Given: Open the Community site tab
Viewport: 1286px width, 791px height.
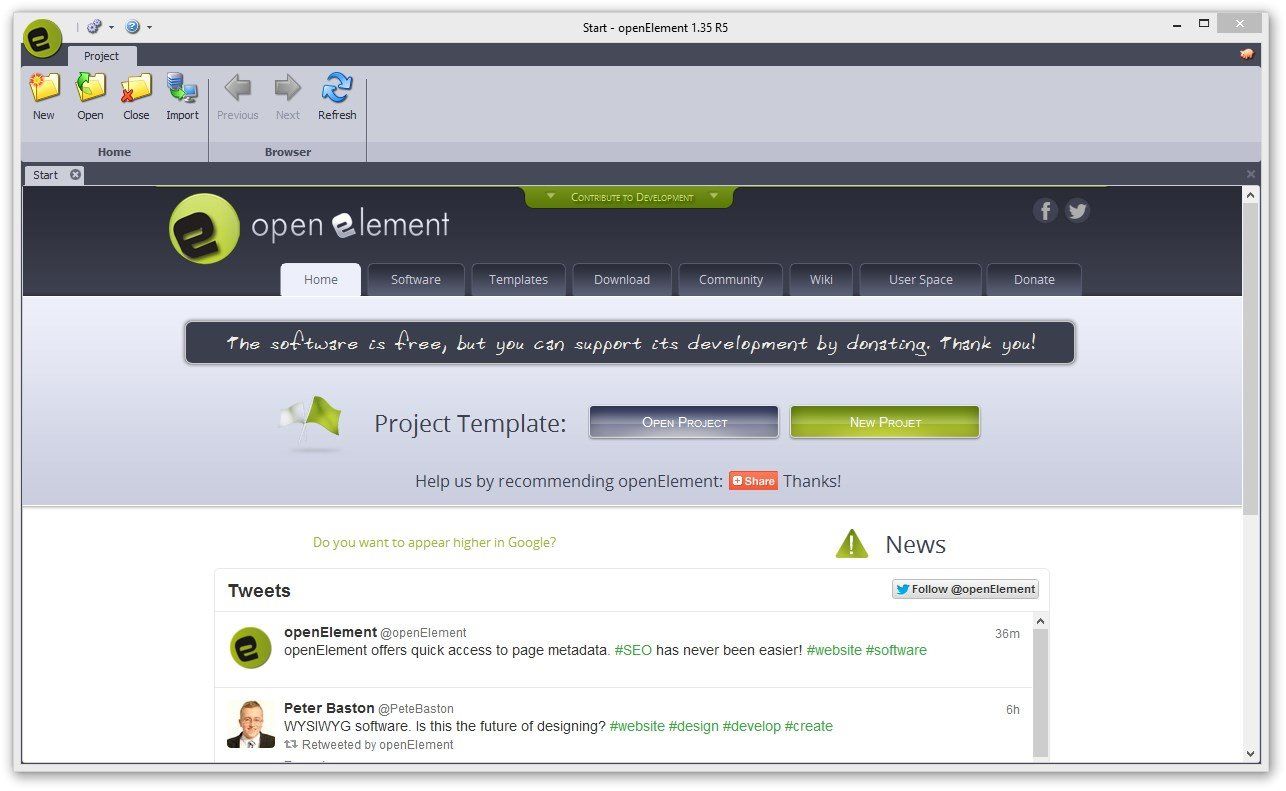Looking at the screenshot, I should (731, 280).
